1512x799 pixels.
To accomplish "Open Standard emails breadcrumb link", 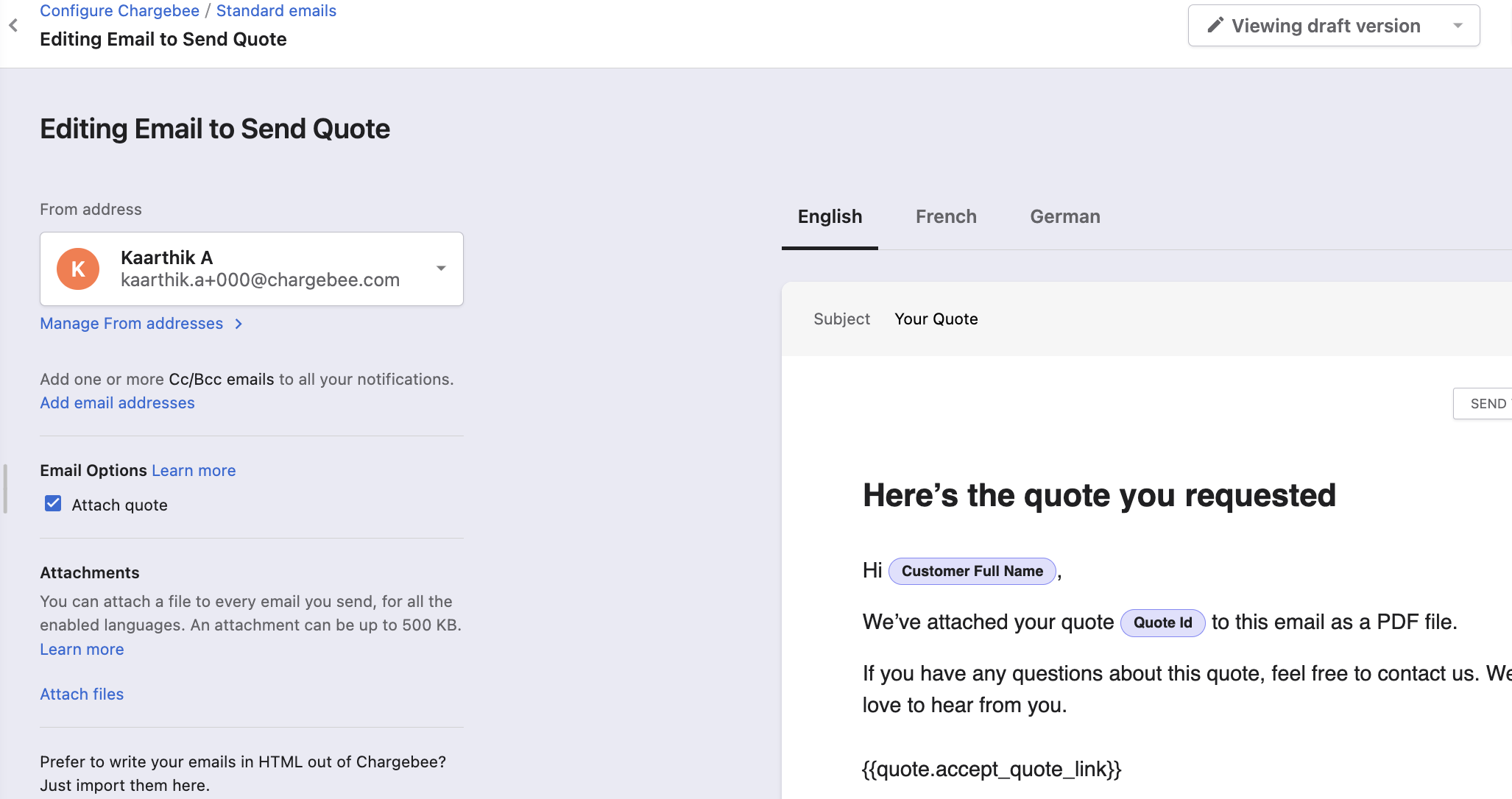I will pos(276,11).
